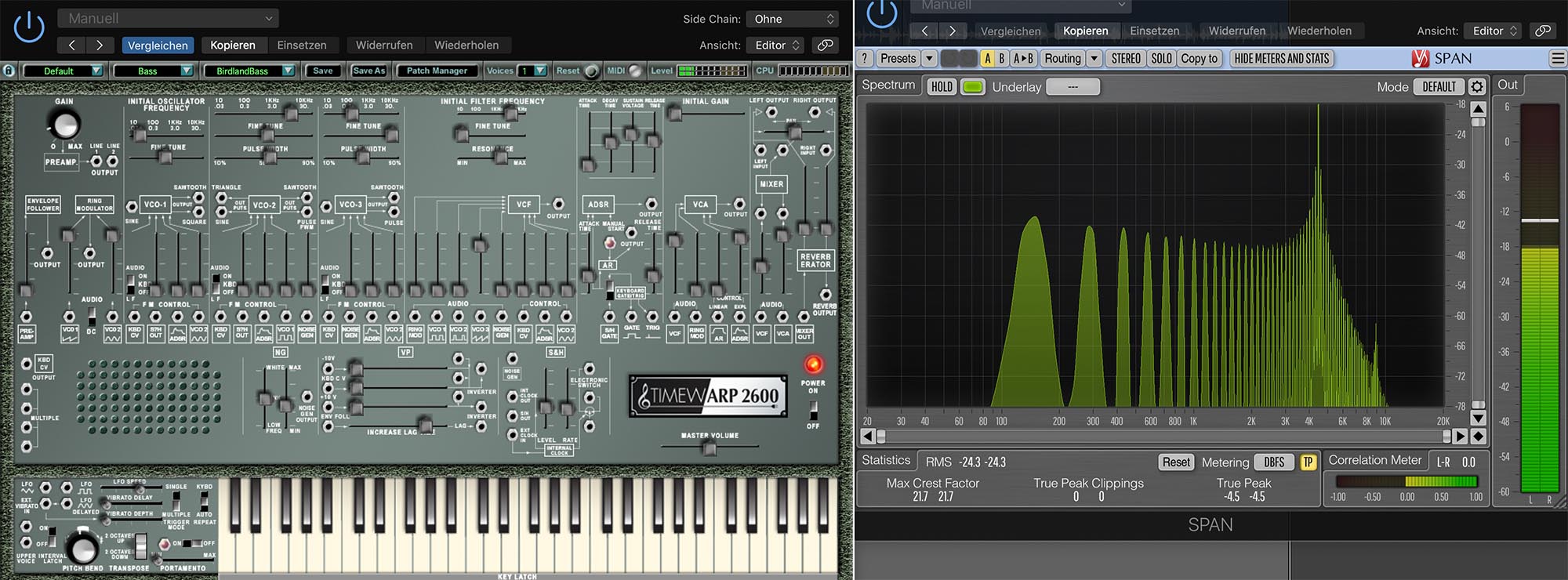Viewport: 1568px width, 580px height.
Task: Click the TimewARP 2600 logo plate
Action: tap(709, 396)
